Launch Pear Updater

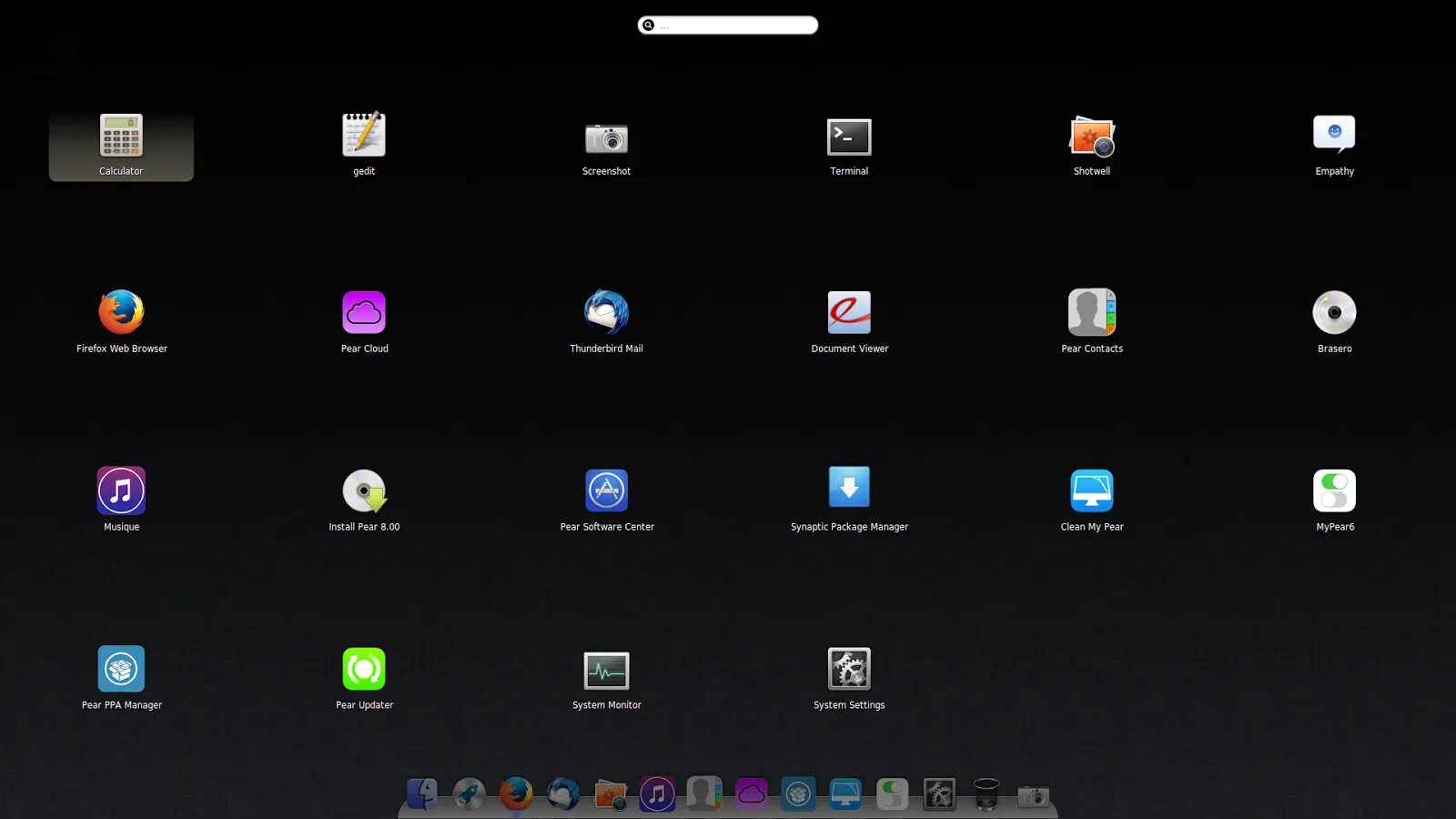click(x=364, y=678)
